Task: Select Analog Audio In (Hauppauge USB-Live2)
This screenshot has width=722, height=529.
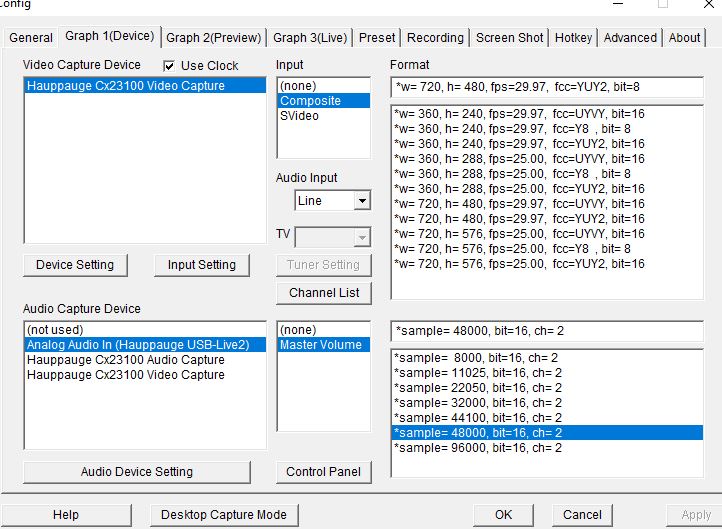Action: [x=145, y=345]
